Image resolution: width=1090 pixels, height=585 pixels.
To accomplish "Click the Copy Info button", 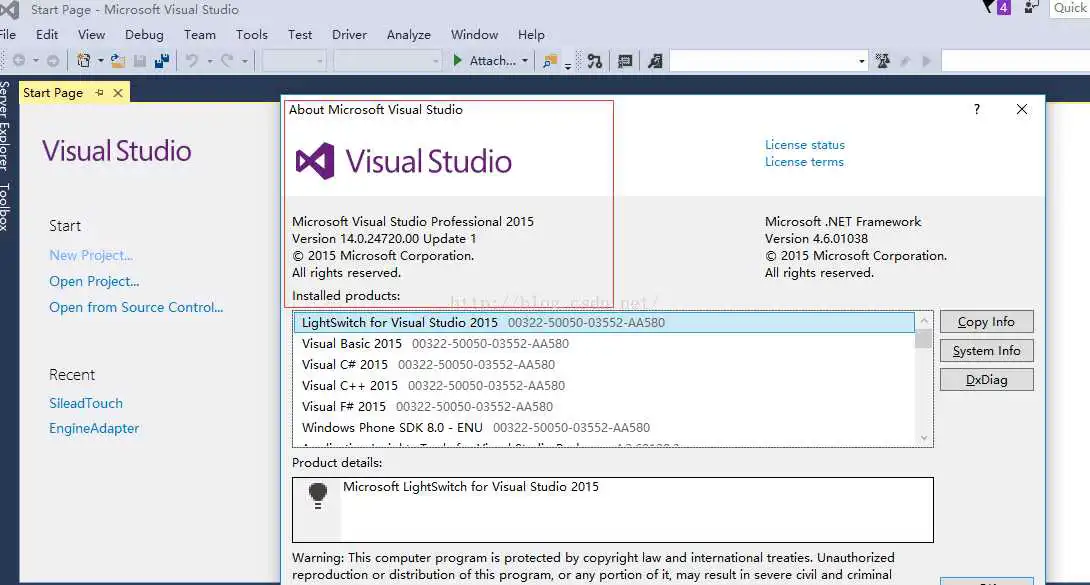I will (x=986, y=322).
